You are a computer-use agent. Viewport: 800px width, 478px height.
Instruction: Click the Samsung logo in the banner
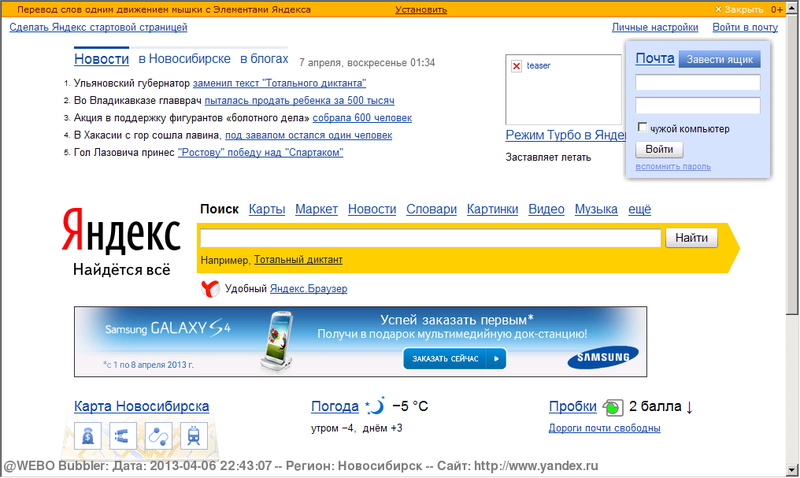pyautogui.click(x=603, y=357)
